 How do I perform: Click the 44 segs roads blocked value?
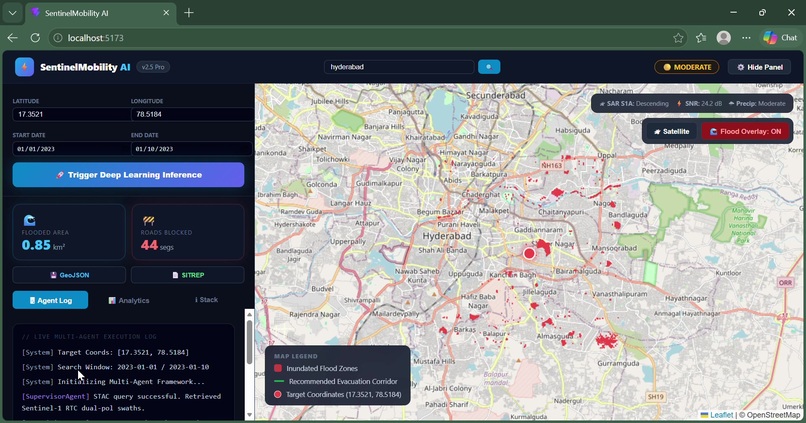click(157, 246)
